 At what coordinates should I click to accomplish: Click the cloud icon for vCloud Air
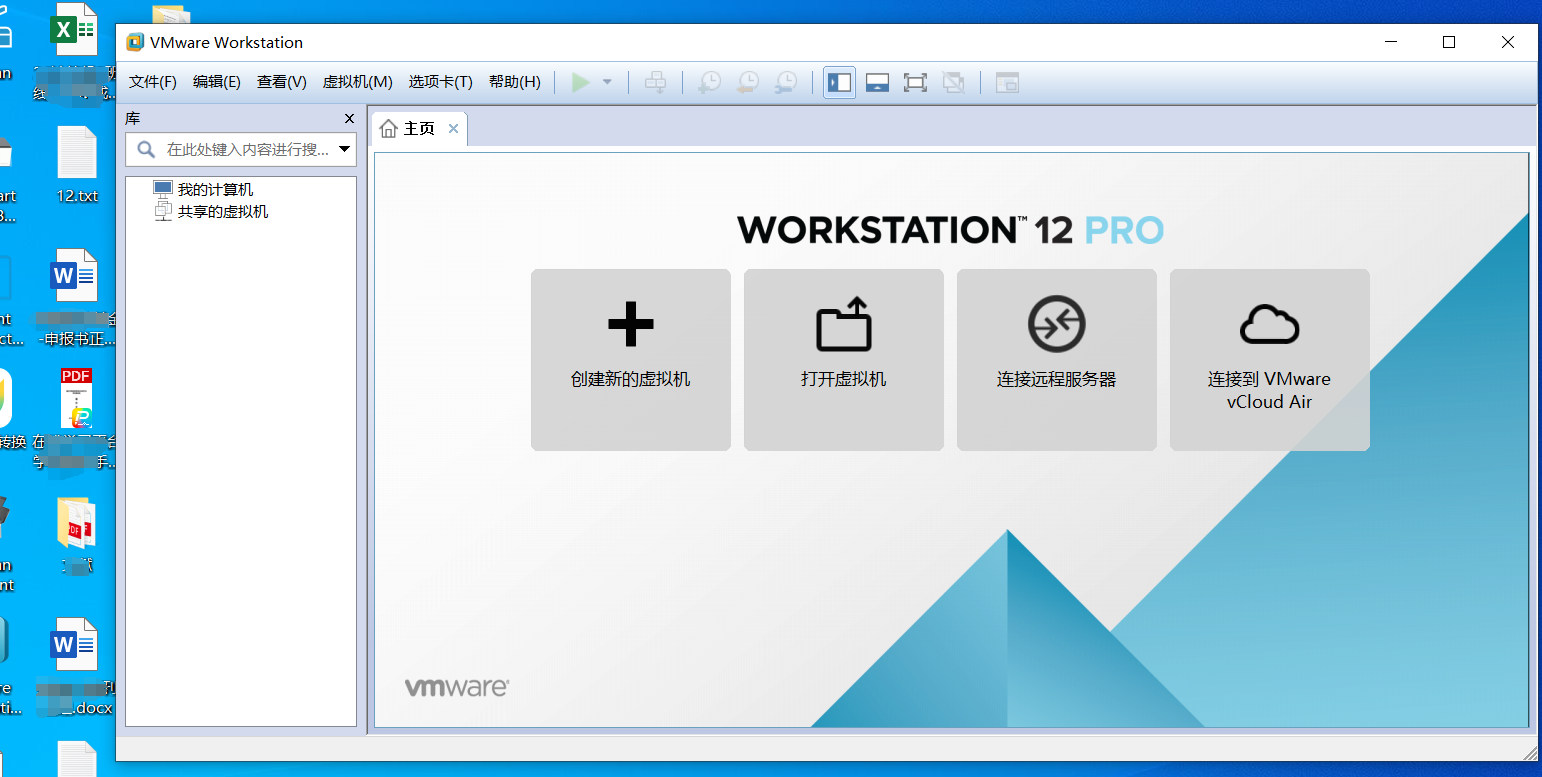point(1270,325)
